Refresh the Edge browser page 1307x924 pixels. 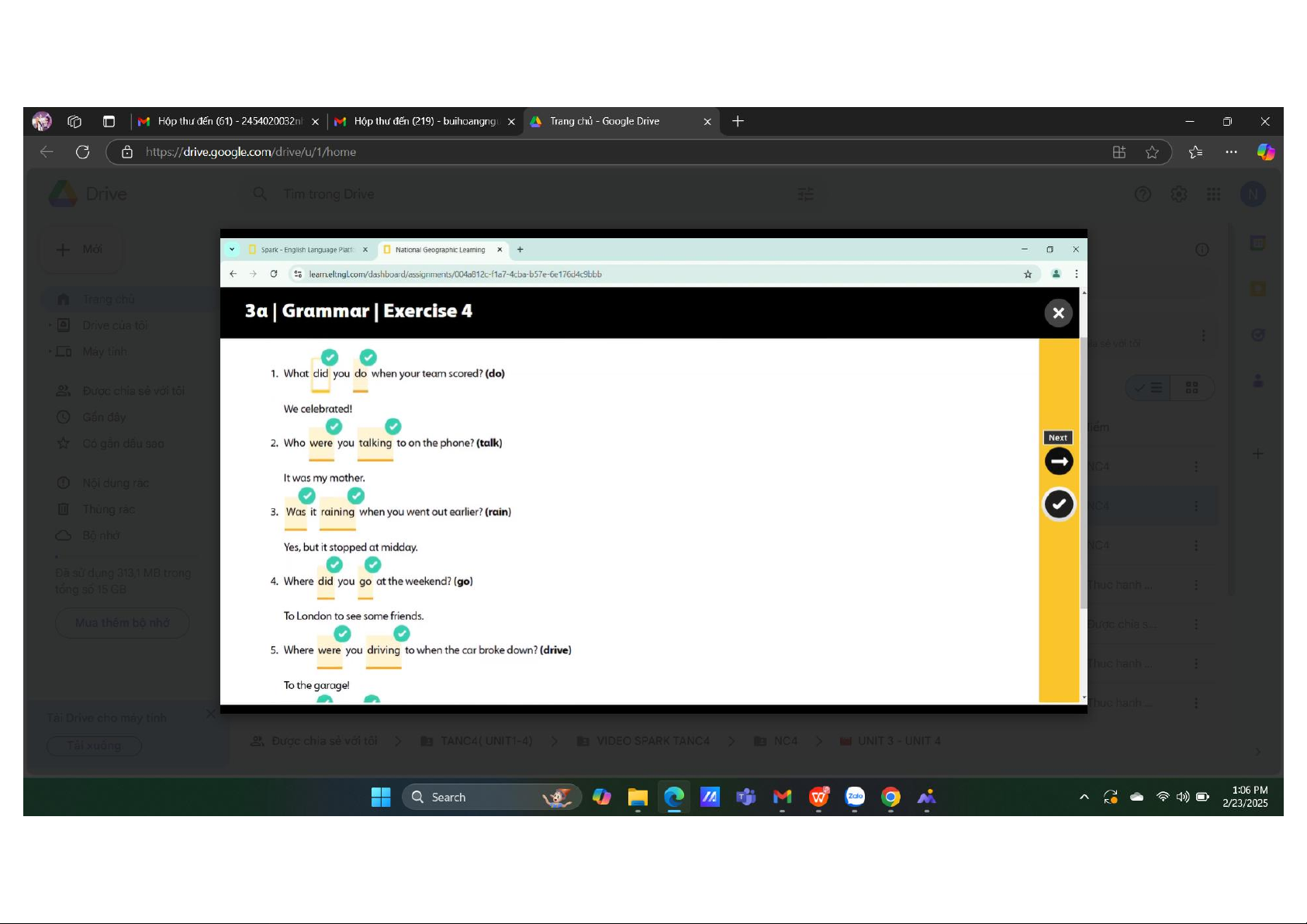pos(82,152)
